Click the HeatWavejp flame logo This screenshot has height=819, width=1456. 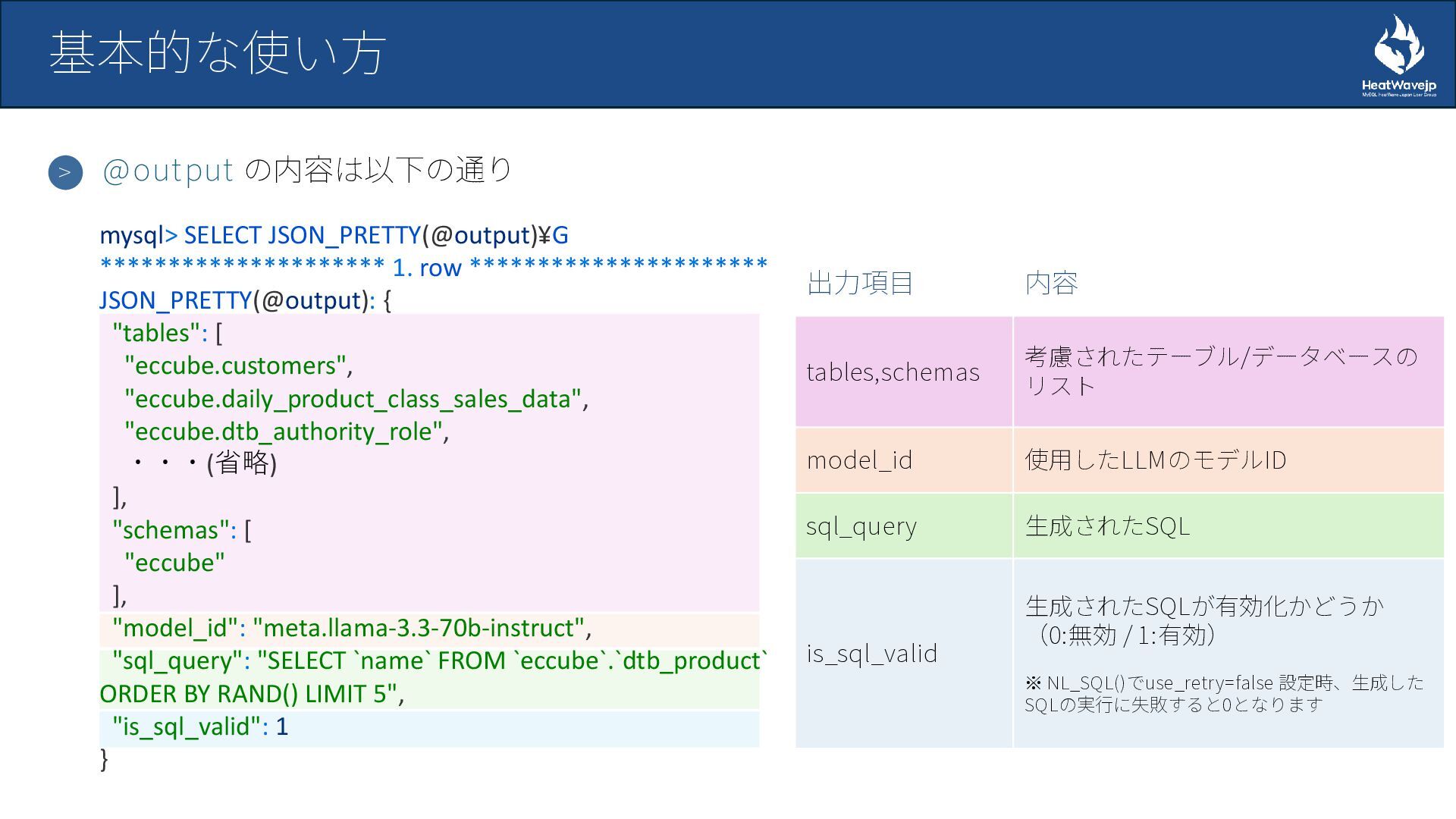pyautogui.click(x=1398, y=47)
